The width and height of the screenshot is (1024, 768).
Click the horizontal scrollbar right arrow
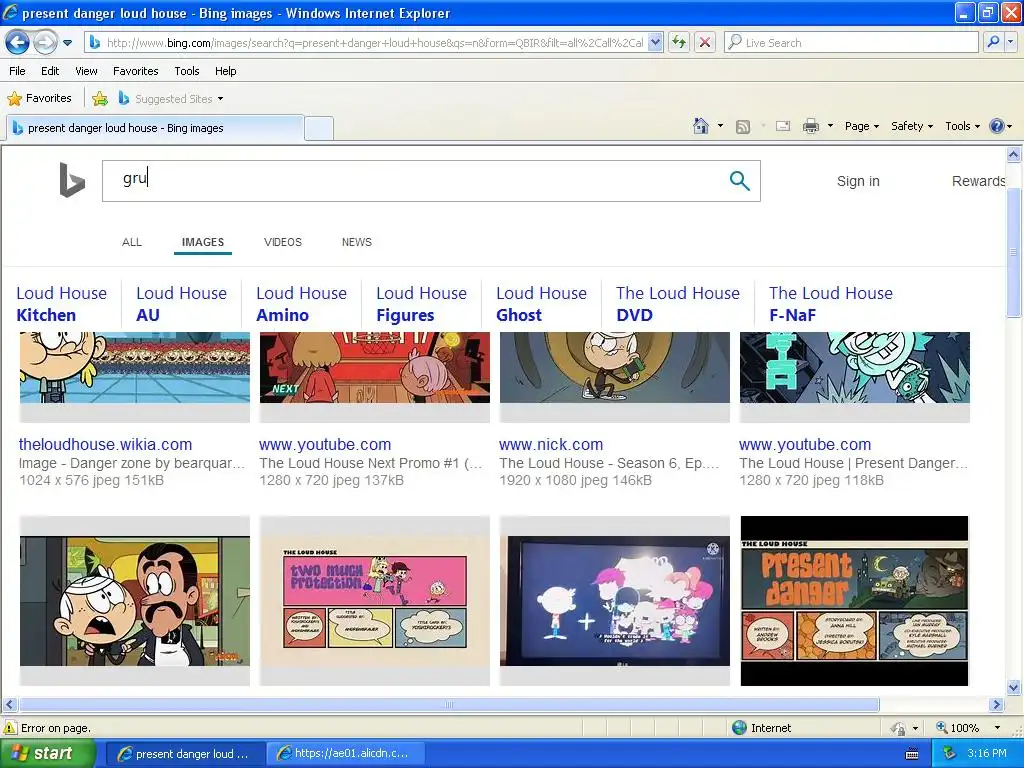coord(996,705)
